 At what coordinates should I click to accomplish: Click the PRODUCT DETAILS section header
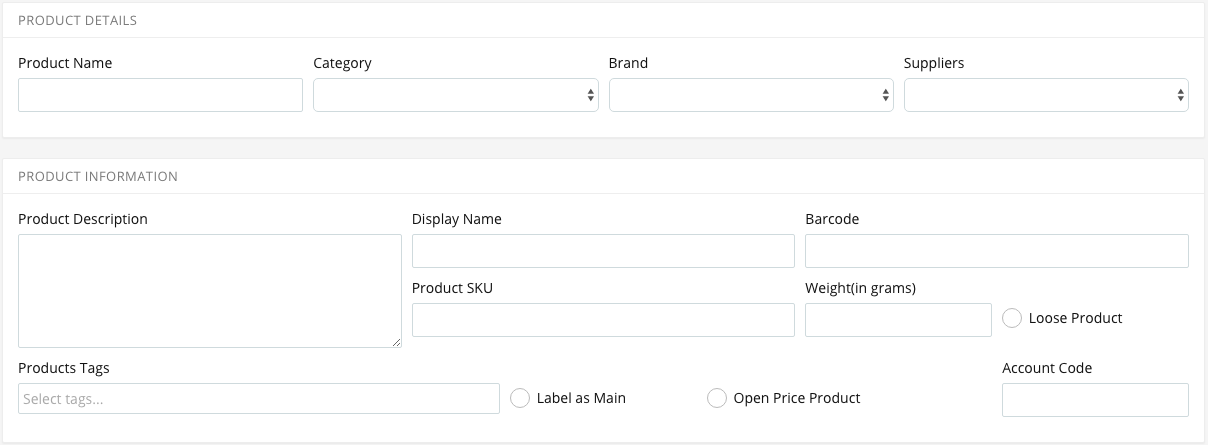click(x=78, y=20)
